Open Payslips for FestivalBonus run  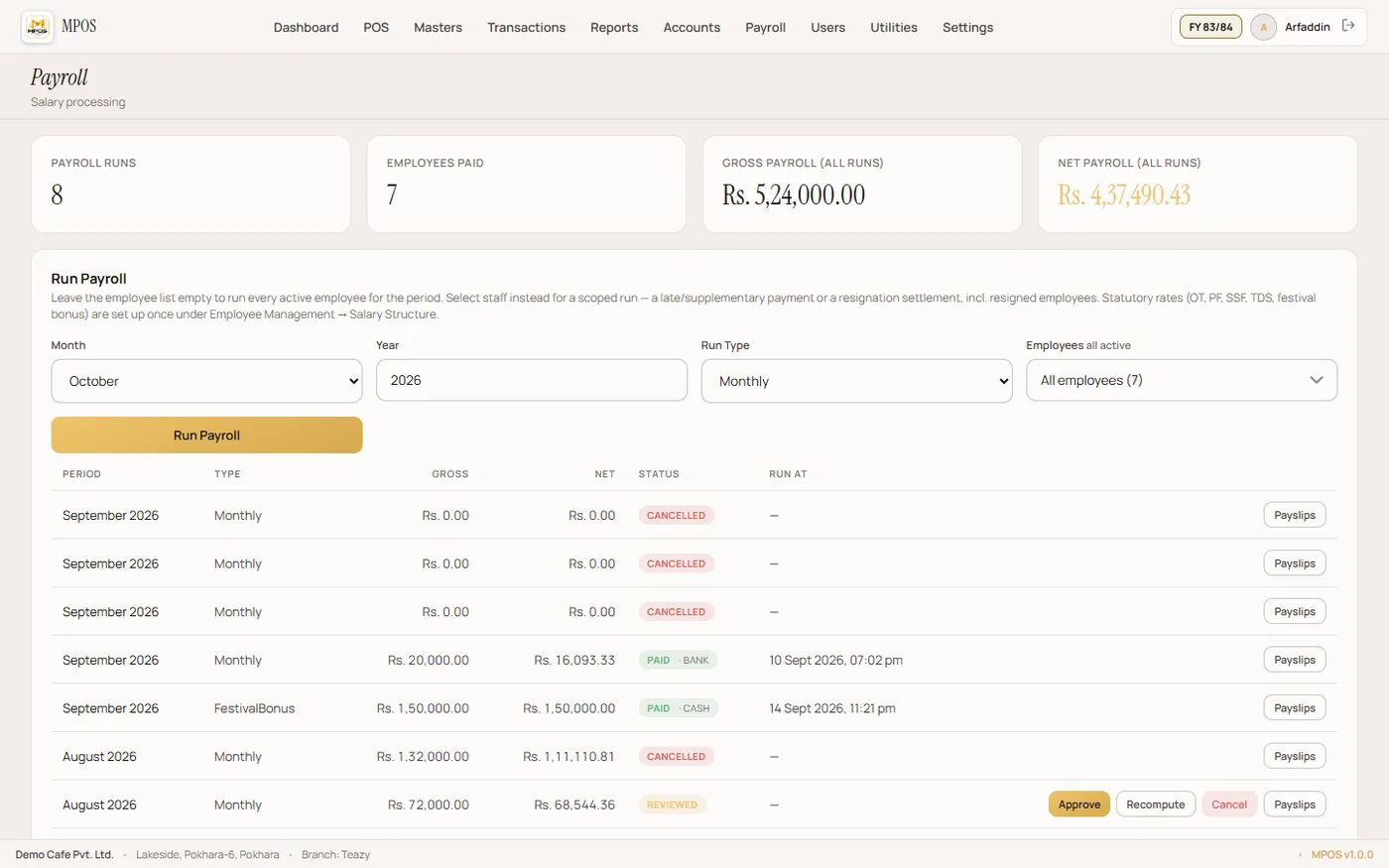click(1295, 708)
